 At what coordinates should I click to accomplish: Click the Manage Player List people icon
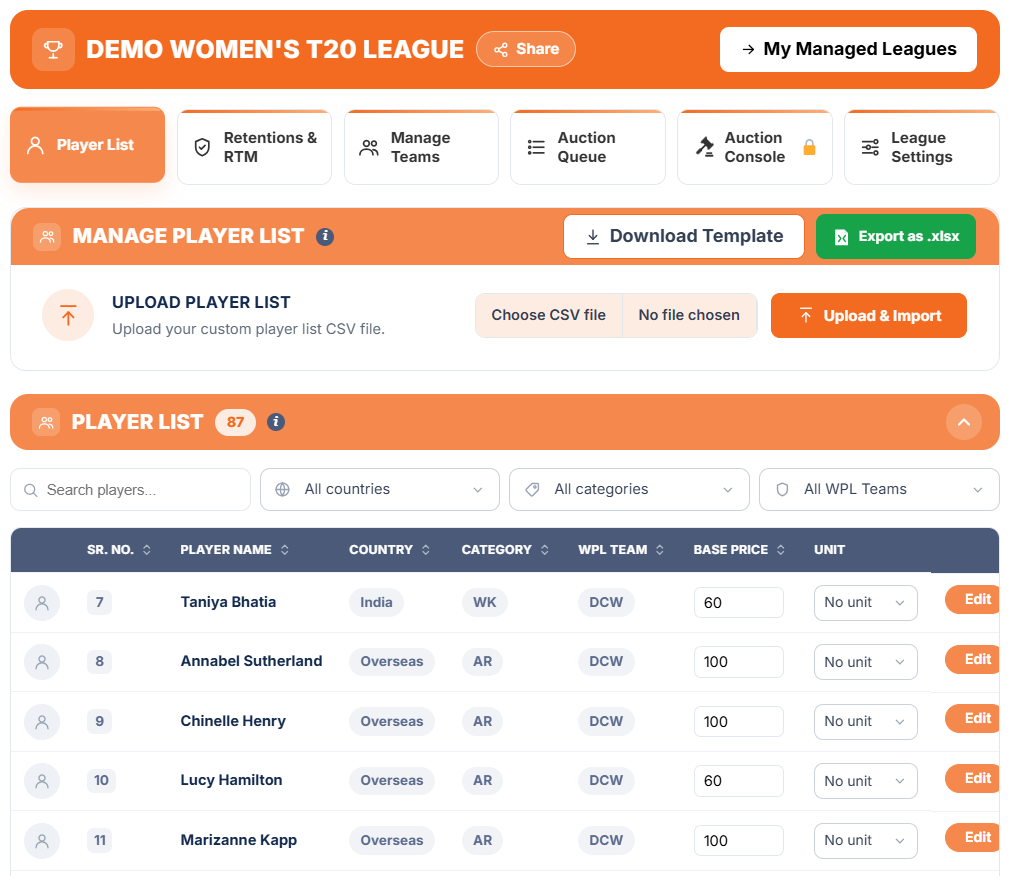tap(47, 236)
